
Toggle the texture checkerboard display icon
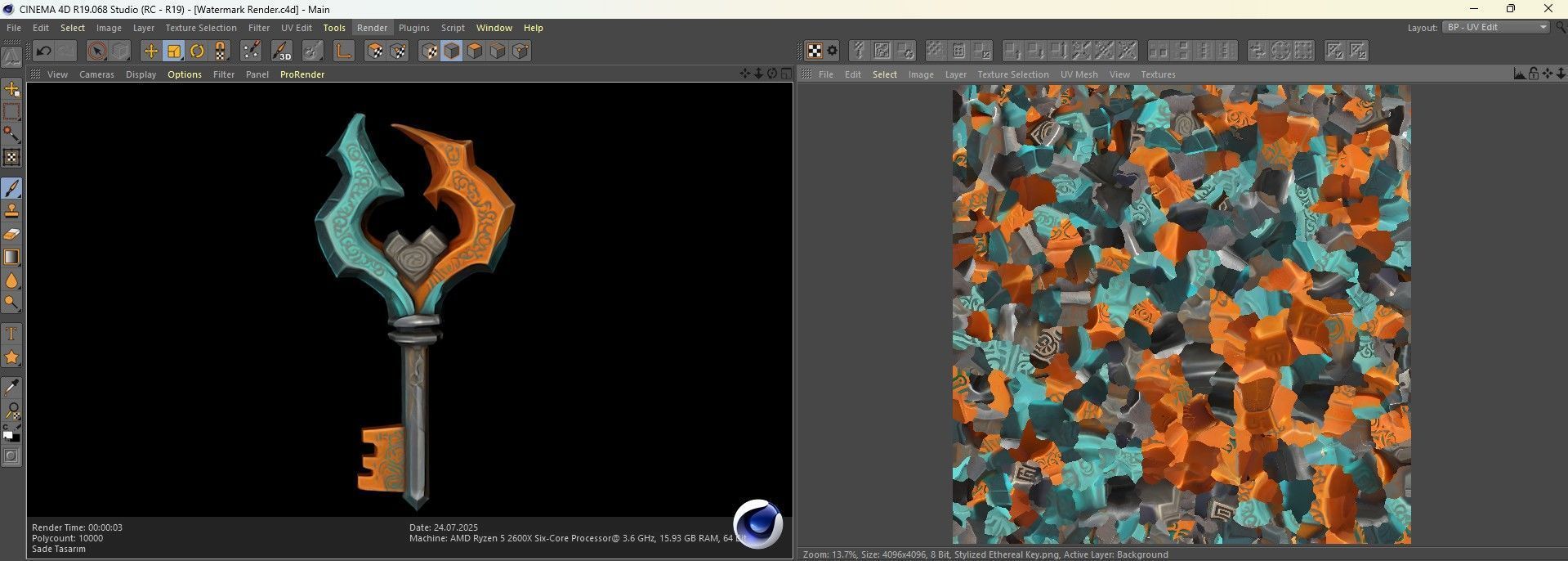(x=815, y=51)
